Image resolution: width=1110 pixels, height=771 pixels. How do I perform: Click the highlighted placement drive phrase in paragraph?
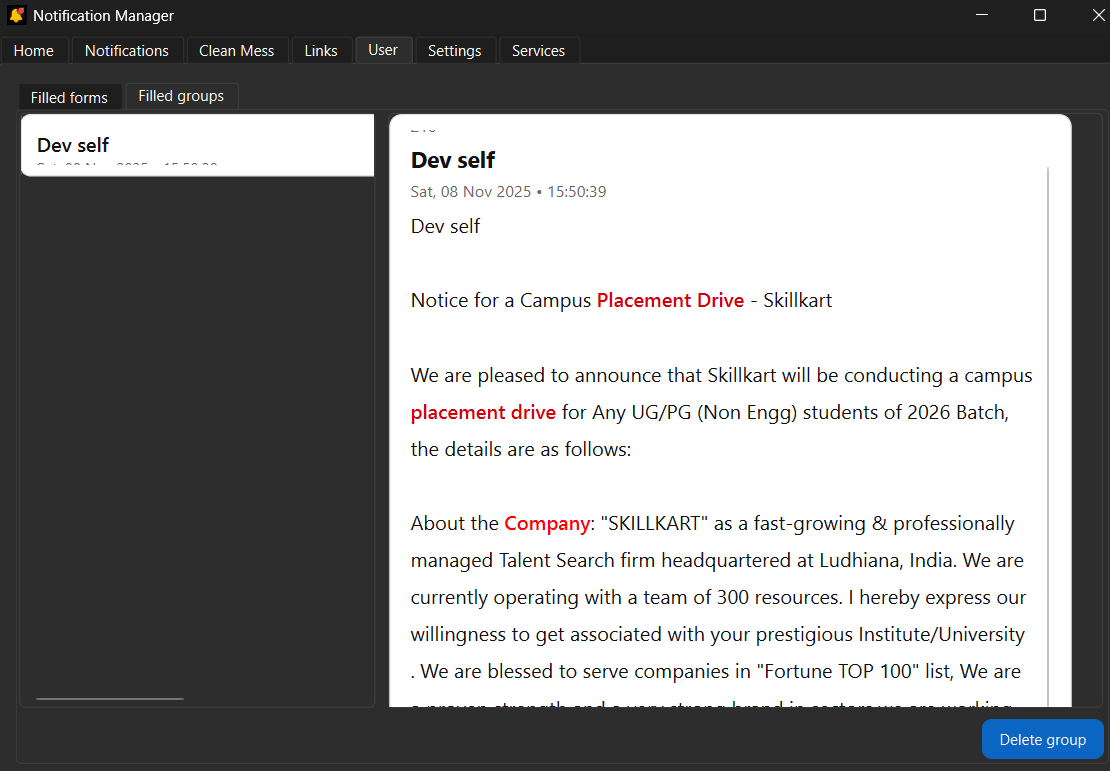point(484,413)
